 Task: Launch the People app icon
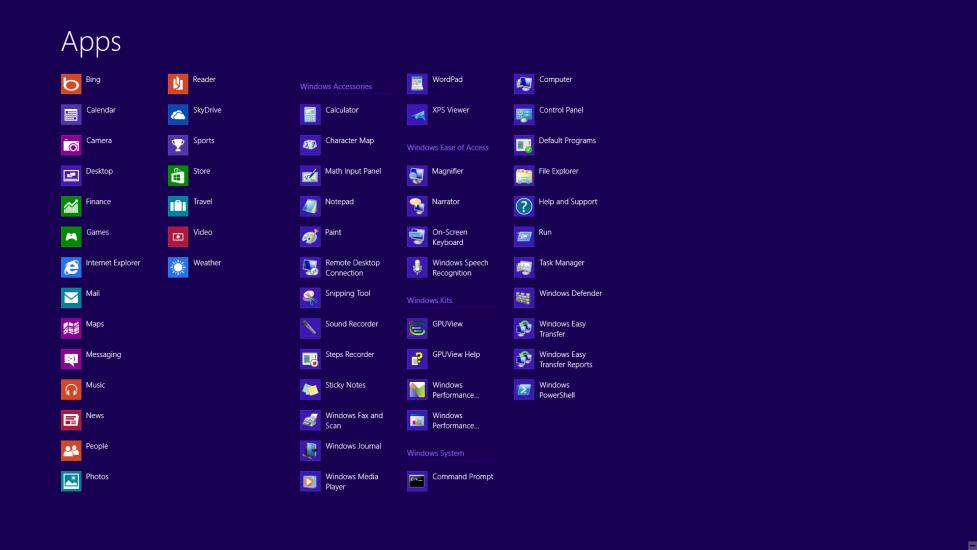coord(71,450)
